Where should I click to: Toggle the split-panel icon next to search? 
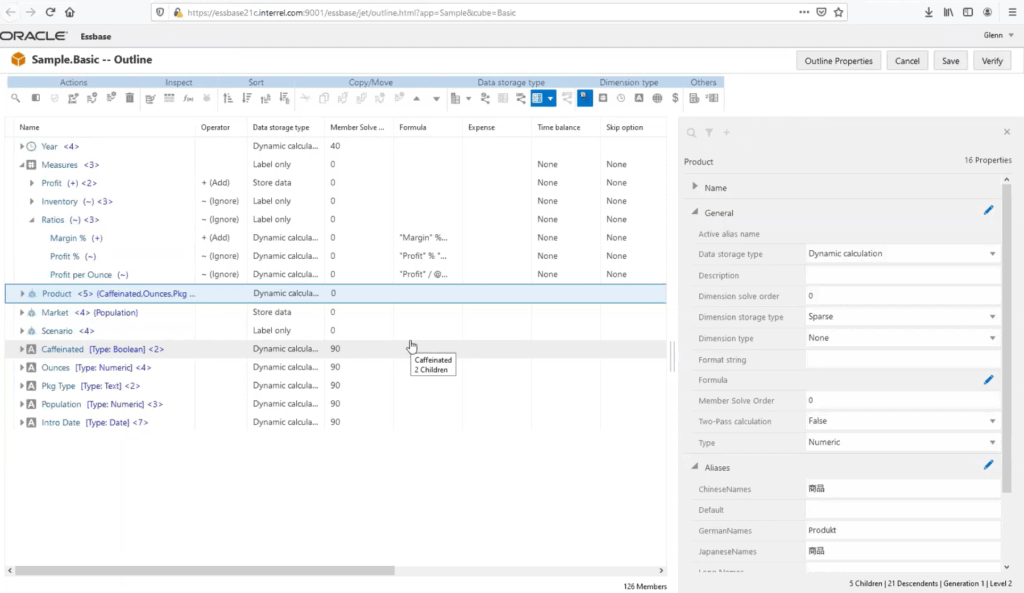point(35,98)
